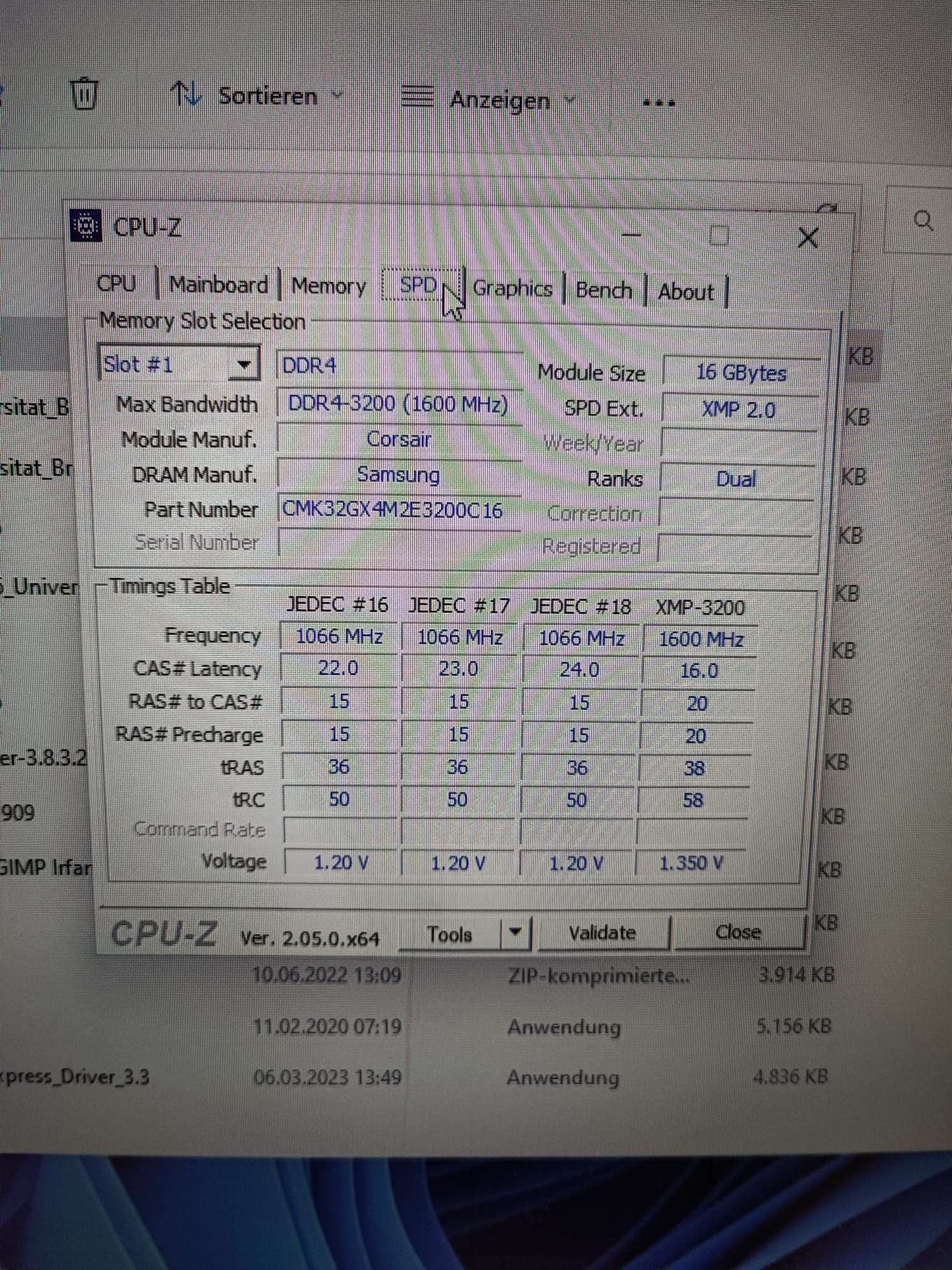Click the CAS# Latency 23.0 cell
Screen dimensions: 952x1270
tap(458, 669)
